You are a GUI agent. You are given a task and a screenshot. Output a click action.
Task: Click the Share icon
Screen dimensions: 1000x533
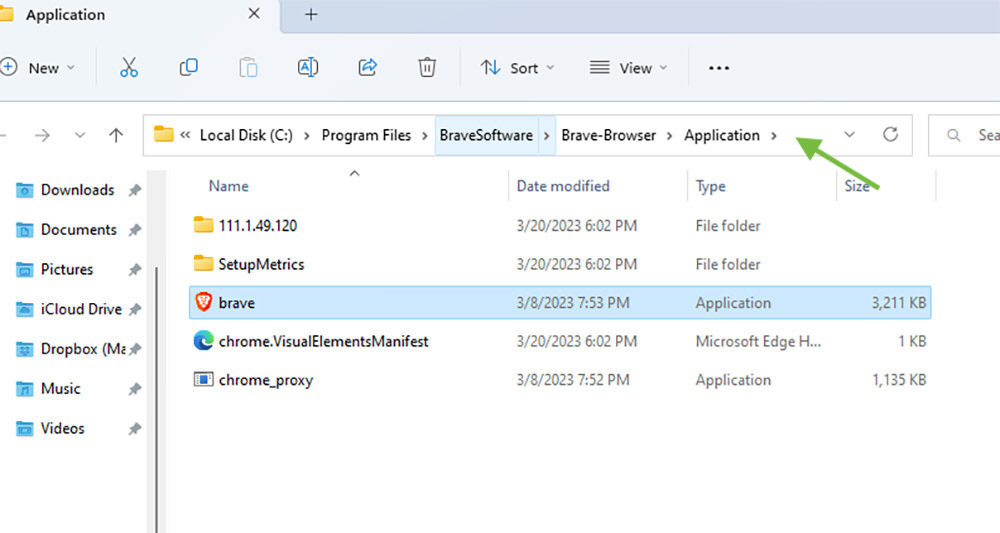367,68
